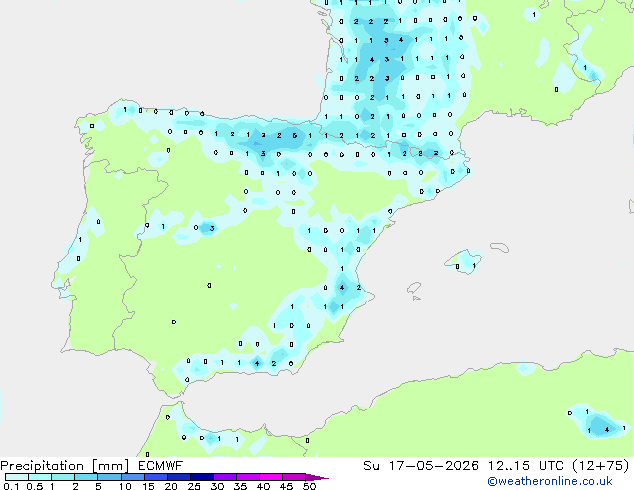
Task: Click the "5" value over northern Spain
Action: point(295,135)
